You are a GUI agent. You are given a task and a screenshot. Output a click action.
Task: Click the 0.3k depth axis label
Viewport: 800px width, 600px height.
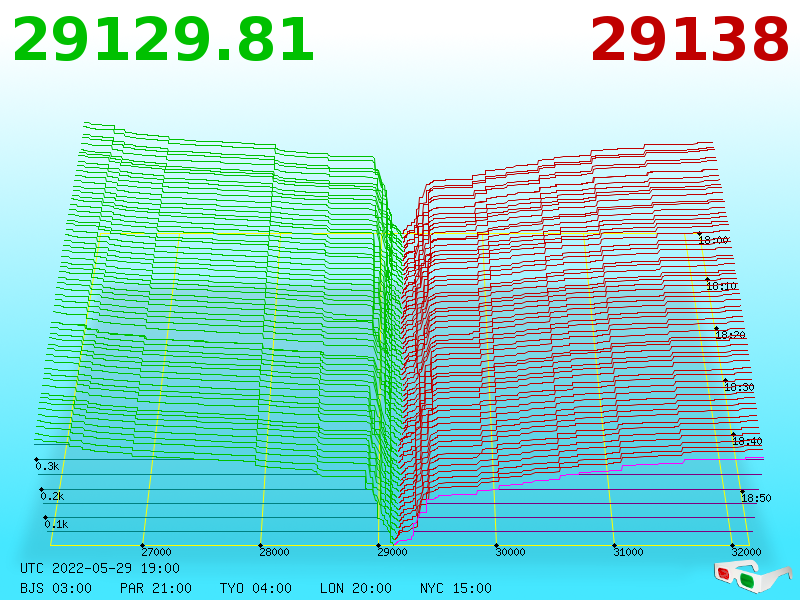(47, 466)
